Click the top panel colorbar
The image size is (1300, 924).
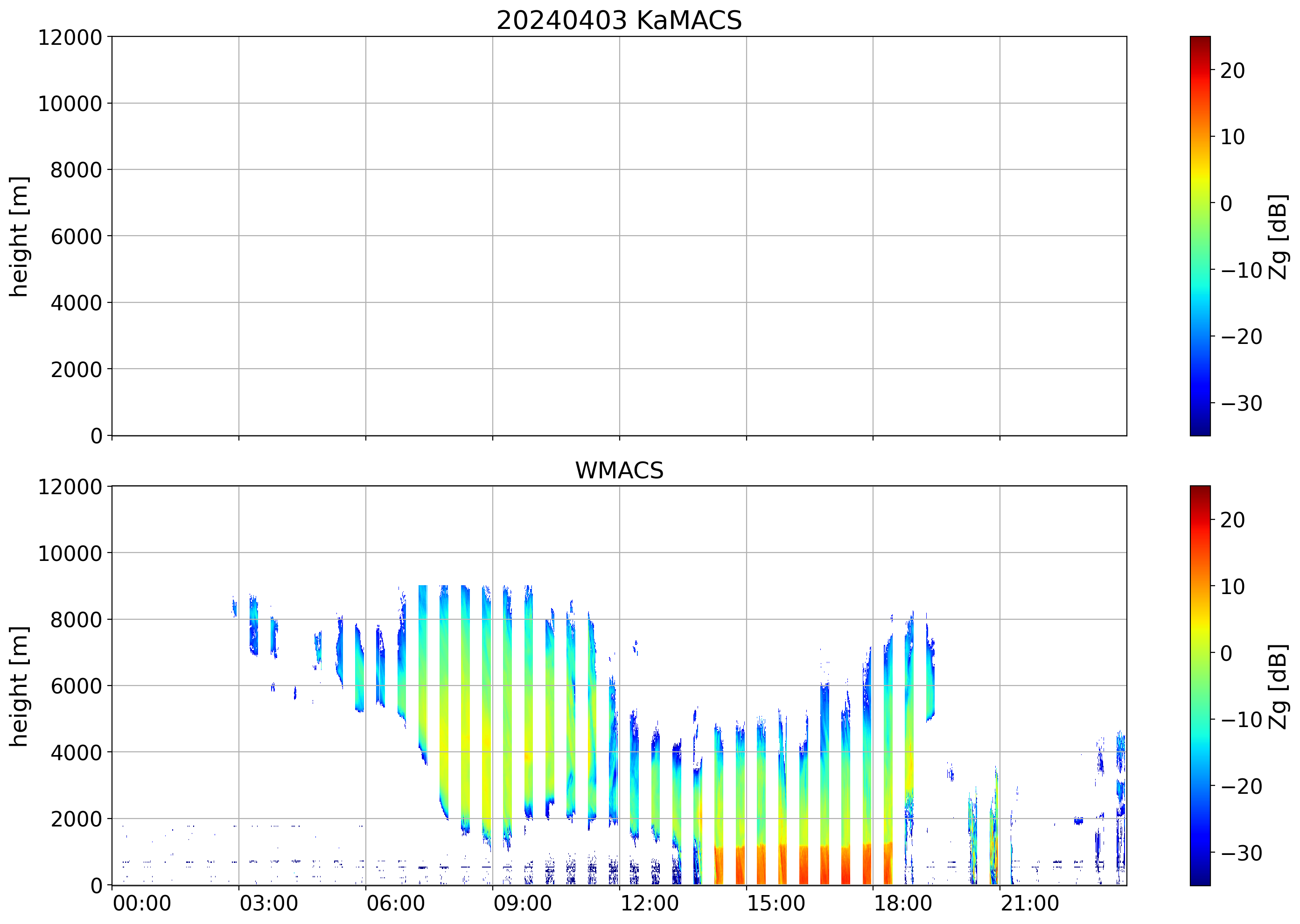click(1200, 236)
